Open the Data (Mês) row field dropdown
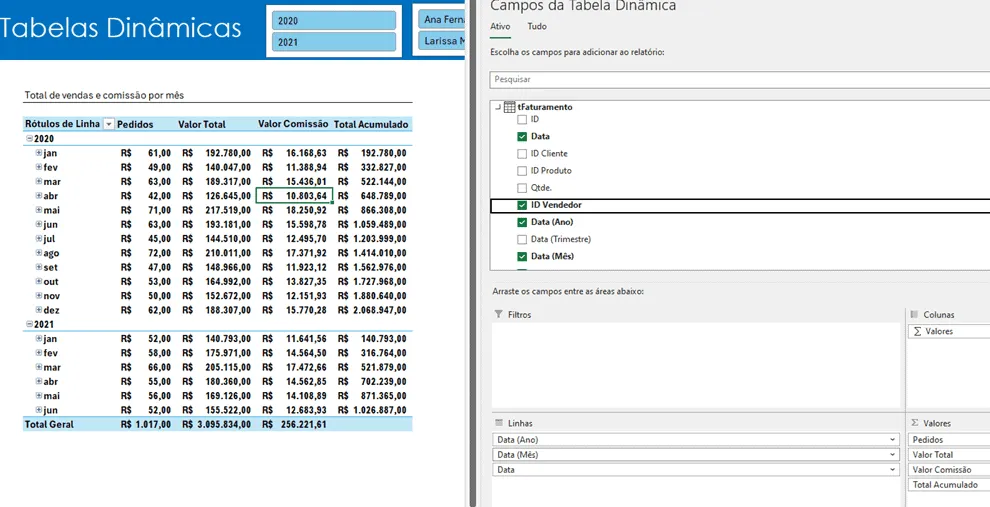The width and height of the screenshot is (990, 507). pos(892,455)
